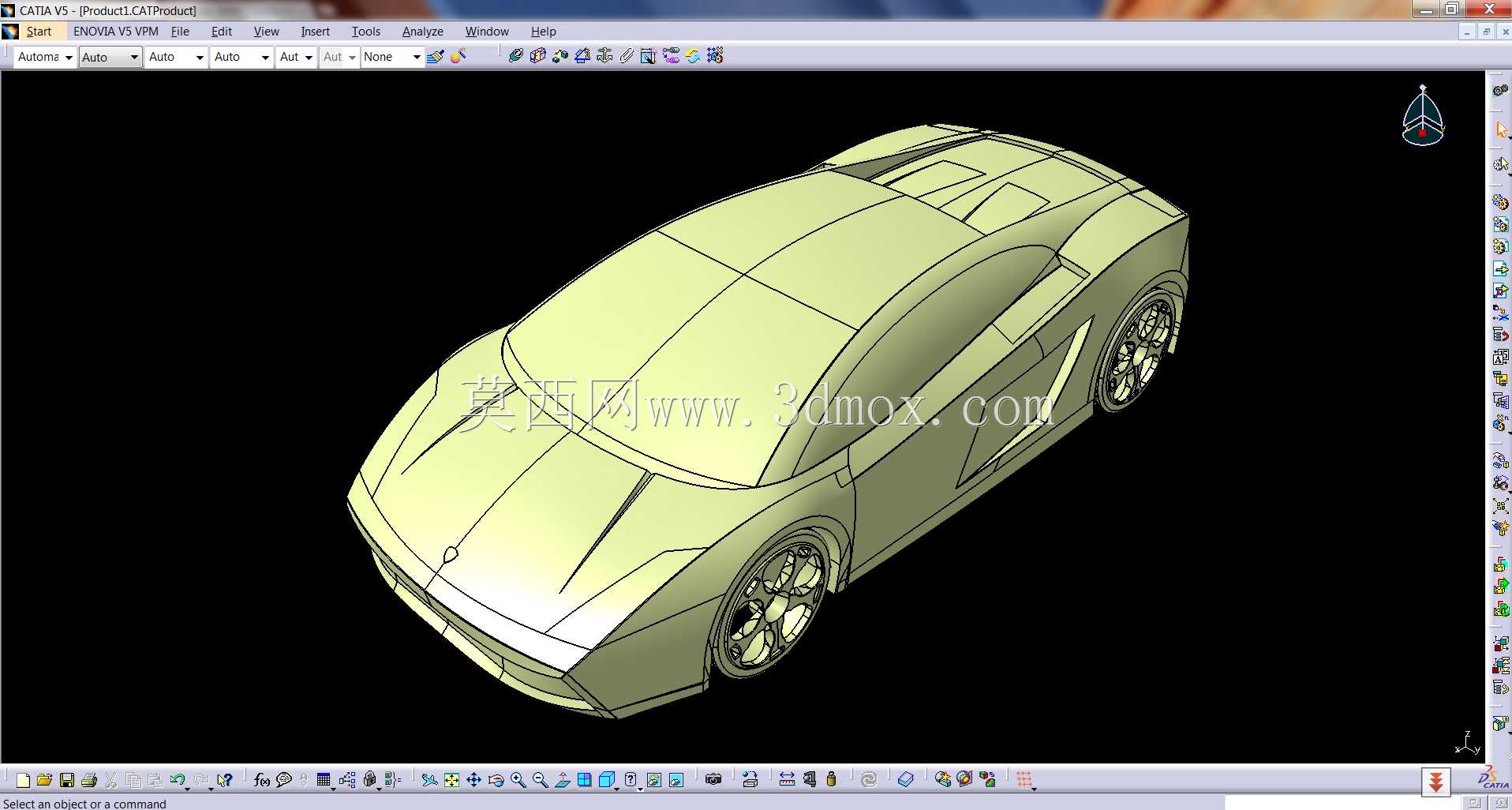The width and height of the screenshot is (1512, 810).
Task: Open the Comment and URLs speech bubble tool
Action: [284, 780]
